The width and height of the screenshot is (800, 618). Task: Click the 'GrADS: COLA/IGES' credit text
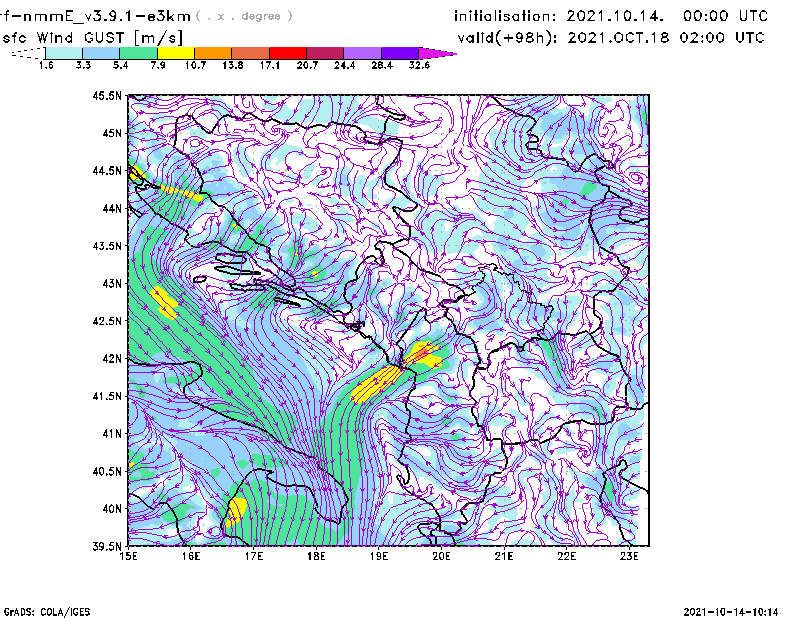pyautogui.click(x=47, y=612)
